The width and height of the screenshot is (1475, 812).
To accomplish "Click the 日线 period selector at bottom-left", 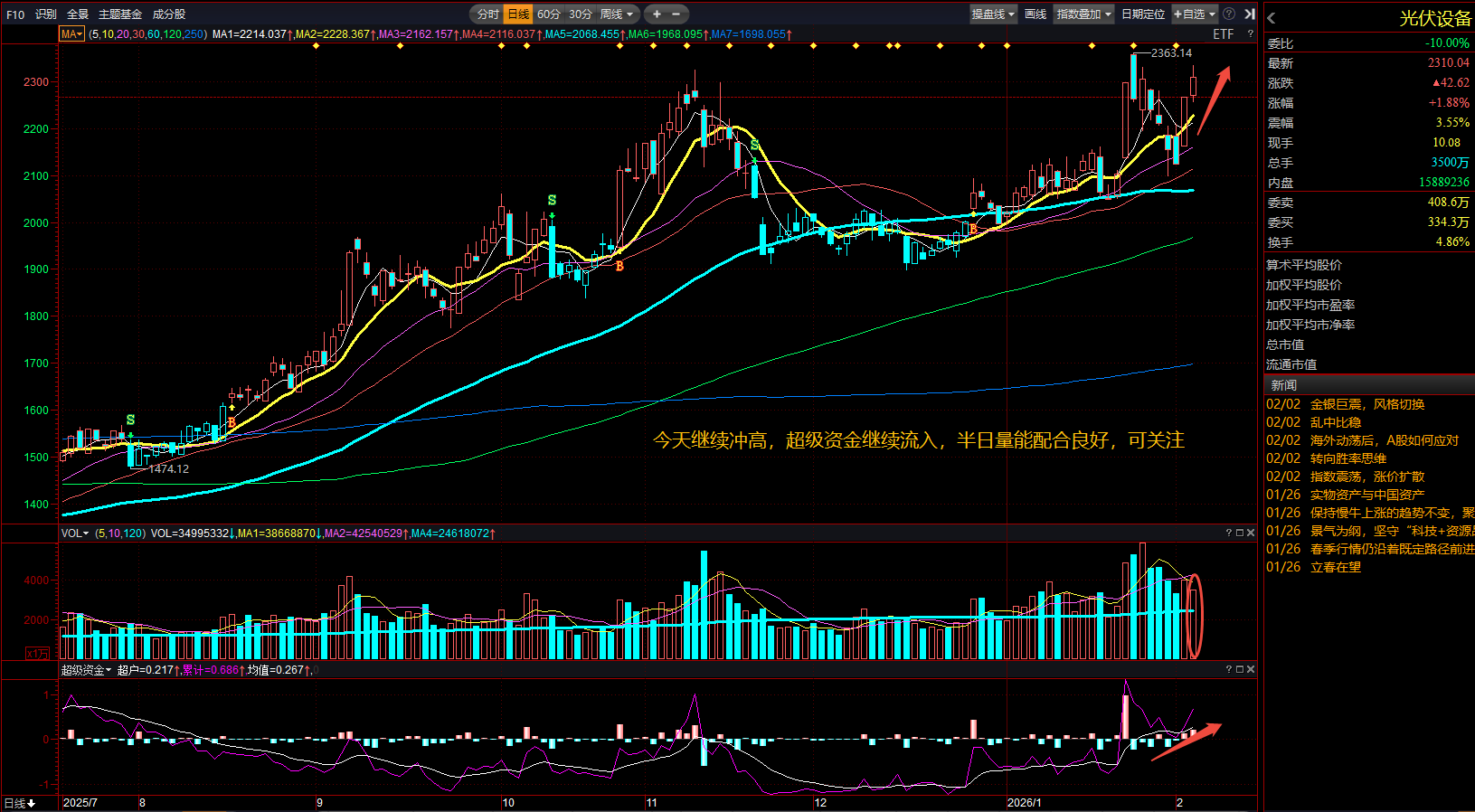I will tap(20, 803).
